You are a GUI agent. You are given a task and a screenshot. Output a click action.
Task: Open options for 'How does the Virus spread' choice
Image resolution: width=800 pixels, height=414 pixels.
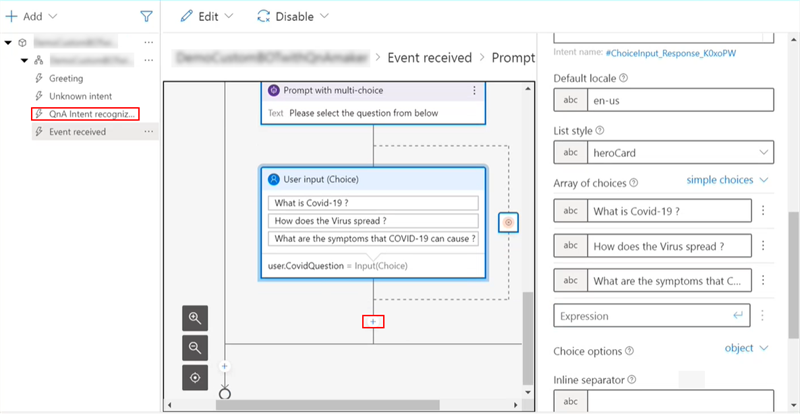click(763, 246)
